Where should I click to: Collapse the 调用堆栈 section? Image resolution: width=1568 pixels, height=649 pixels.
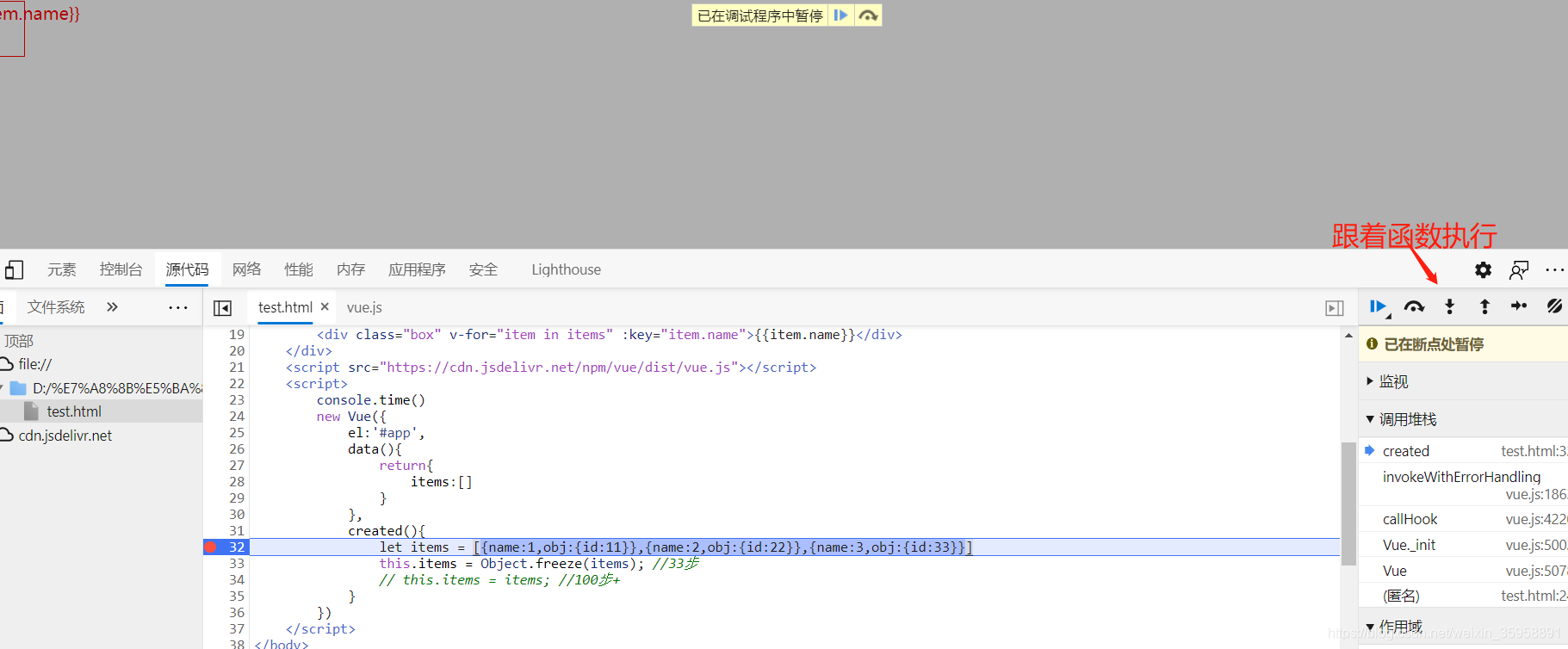pos(1463,419)
